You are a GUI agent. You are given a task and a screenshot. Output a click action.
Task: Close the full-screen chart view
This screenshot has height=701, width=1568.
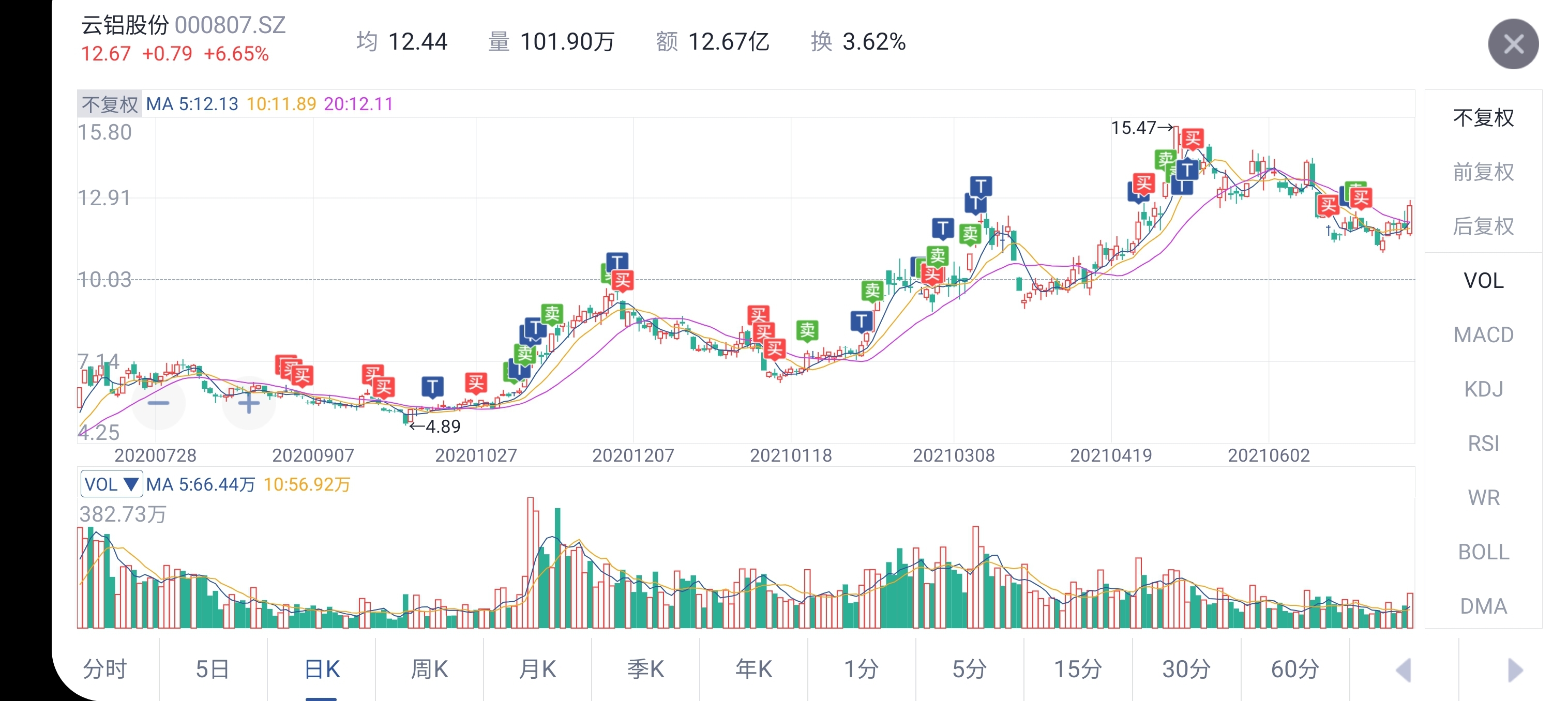(1513, 44)
